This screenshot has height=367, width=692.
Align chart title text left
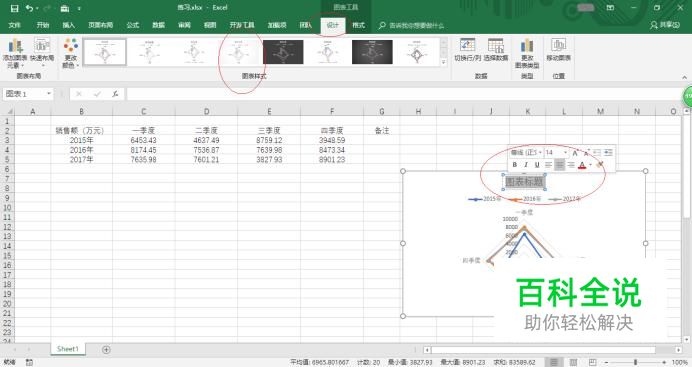tap(549, 165)
